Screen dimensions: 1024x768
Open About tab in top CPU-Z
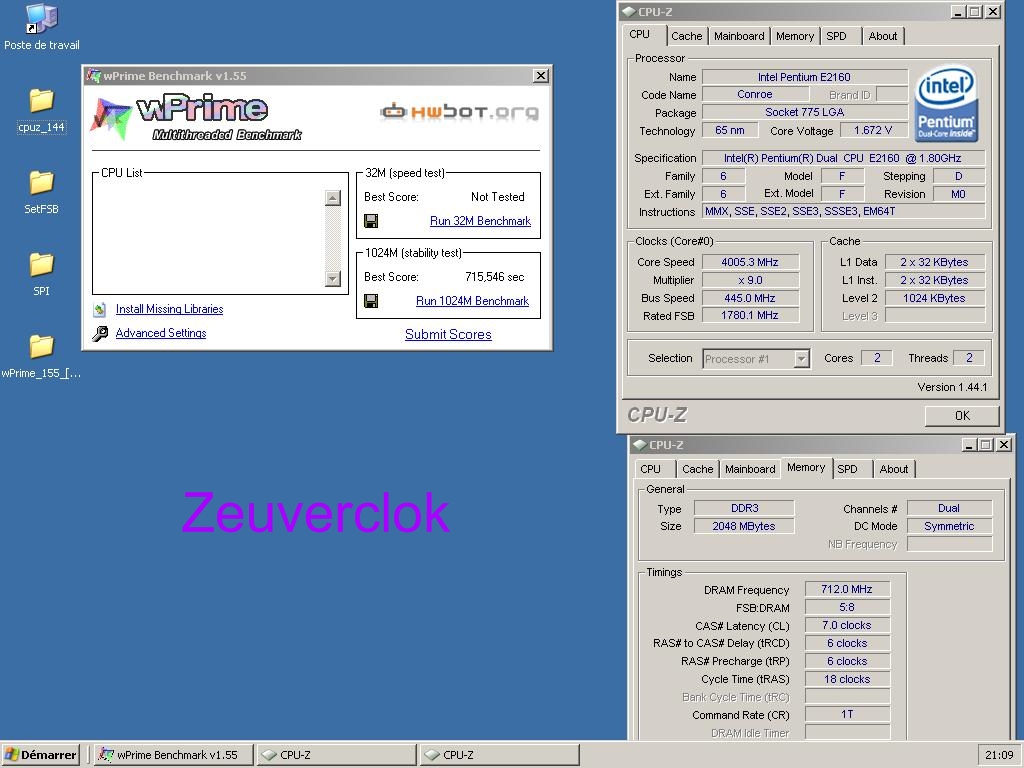coord(882,36)
